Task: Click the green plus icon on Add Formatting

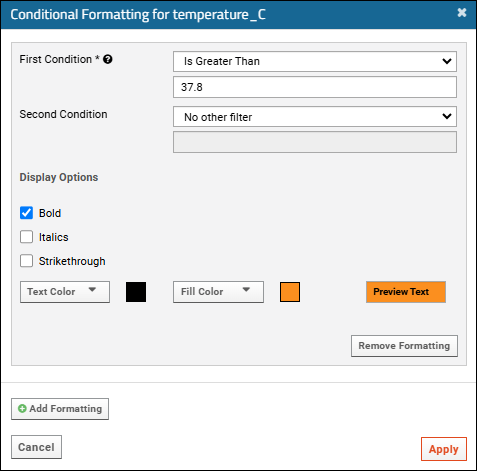Action: (22, 409)
